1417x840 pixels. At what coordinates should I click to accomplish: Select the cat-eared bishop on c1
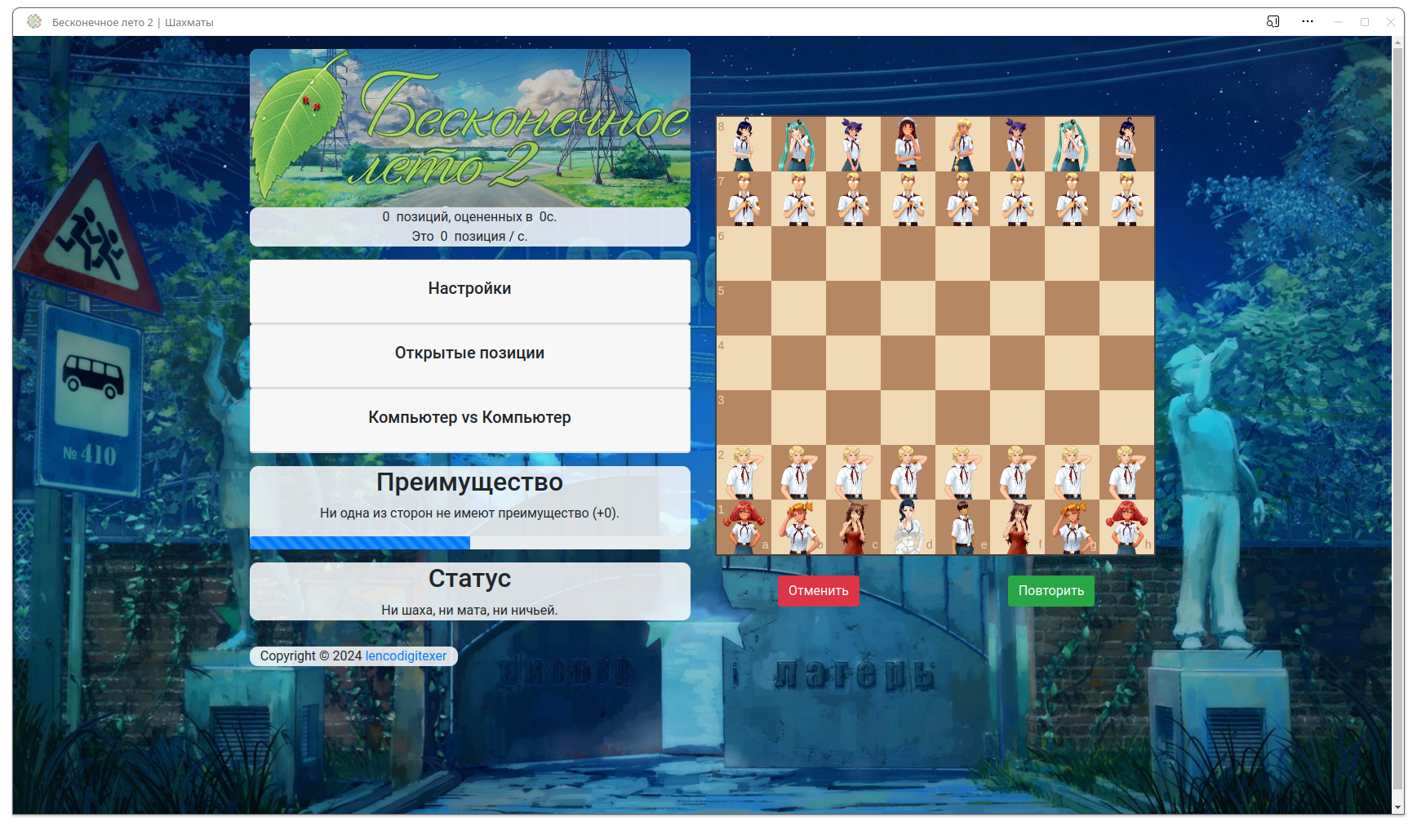click(853, 527)
